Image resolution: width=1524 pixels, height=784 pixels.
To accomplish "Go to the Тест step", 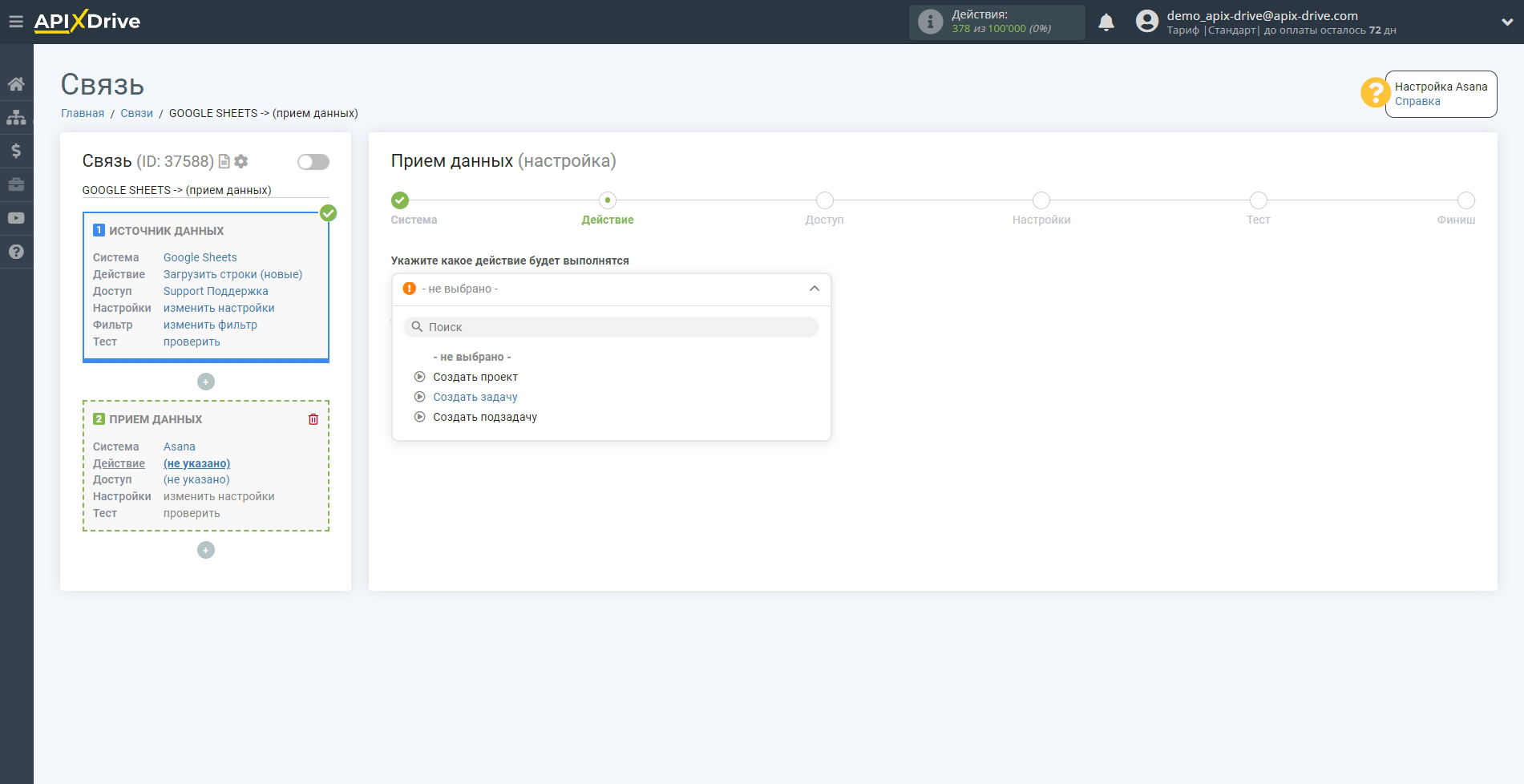I will (1259, 200).
